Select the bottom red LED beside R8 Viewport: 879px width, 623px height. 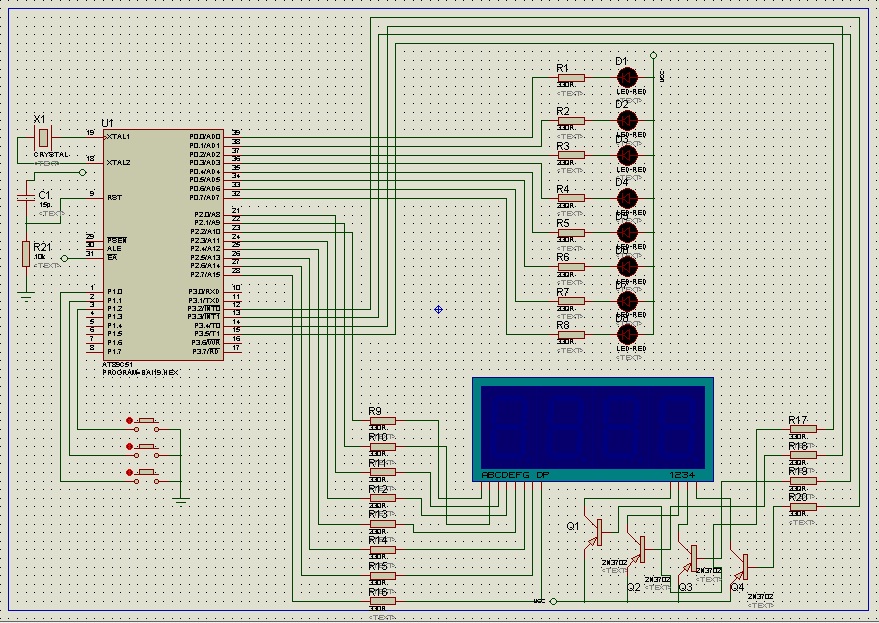627,334
